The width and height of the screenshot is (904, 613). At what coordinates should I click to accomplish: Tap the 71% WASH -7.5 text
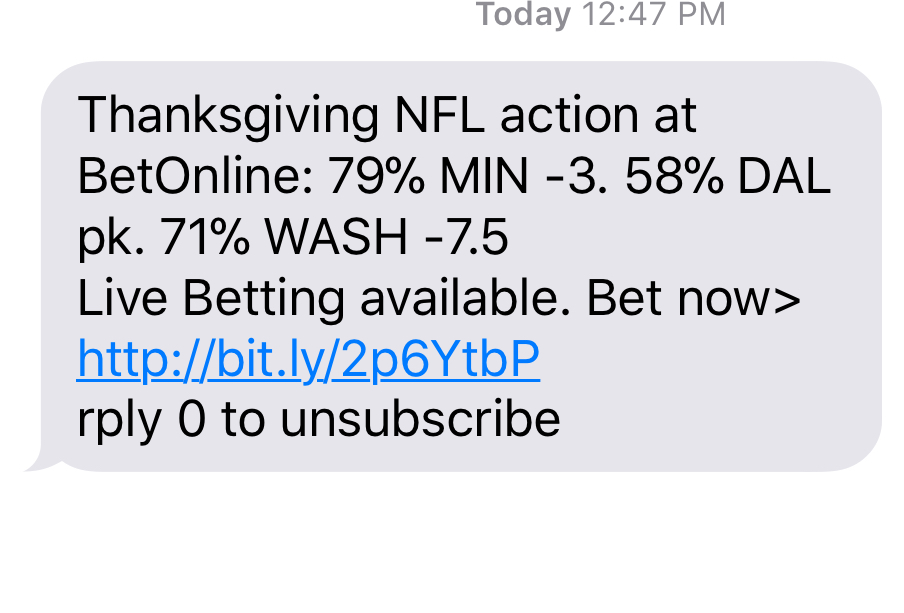(334, 237)
